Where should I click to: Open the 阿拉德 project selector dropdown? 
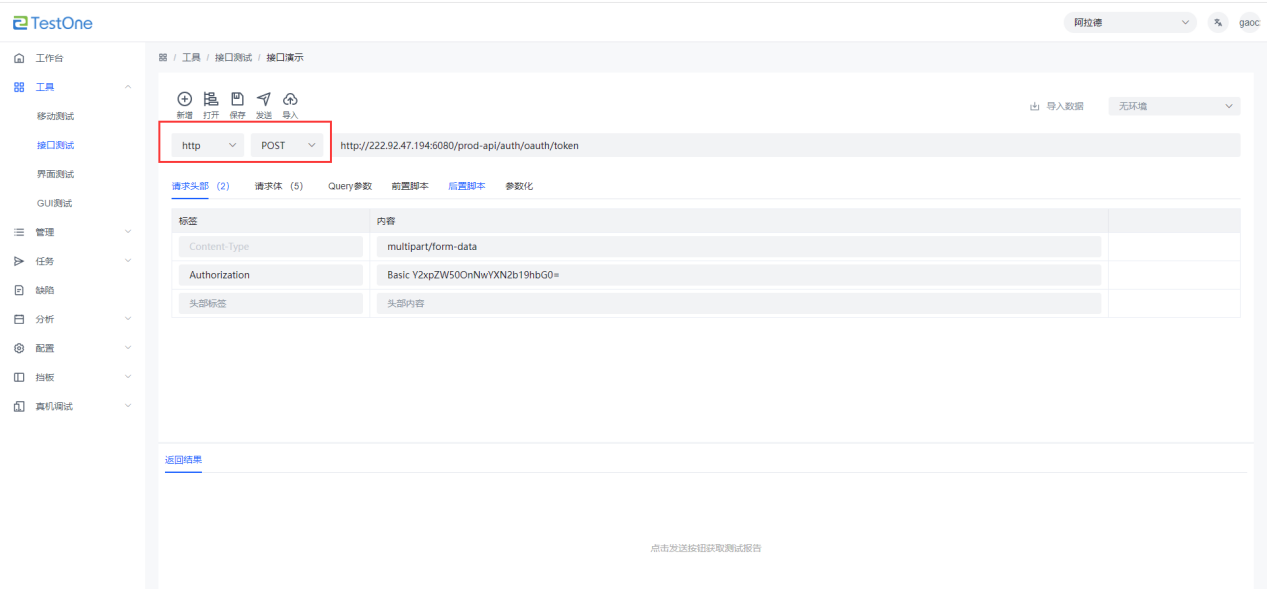tap(1129, 23)
